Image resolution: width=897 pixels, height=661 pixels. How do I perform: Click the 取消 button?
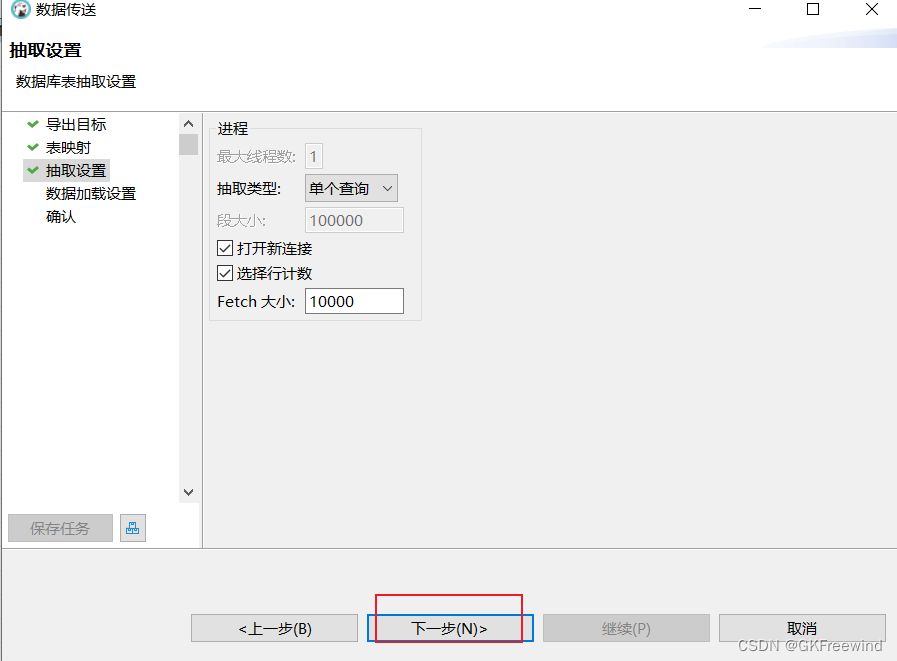tap(802, 628)
